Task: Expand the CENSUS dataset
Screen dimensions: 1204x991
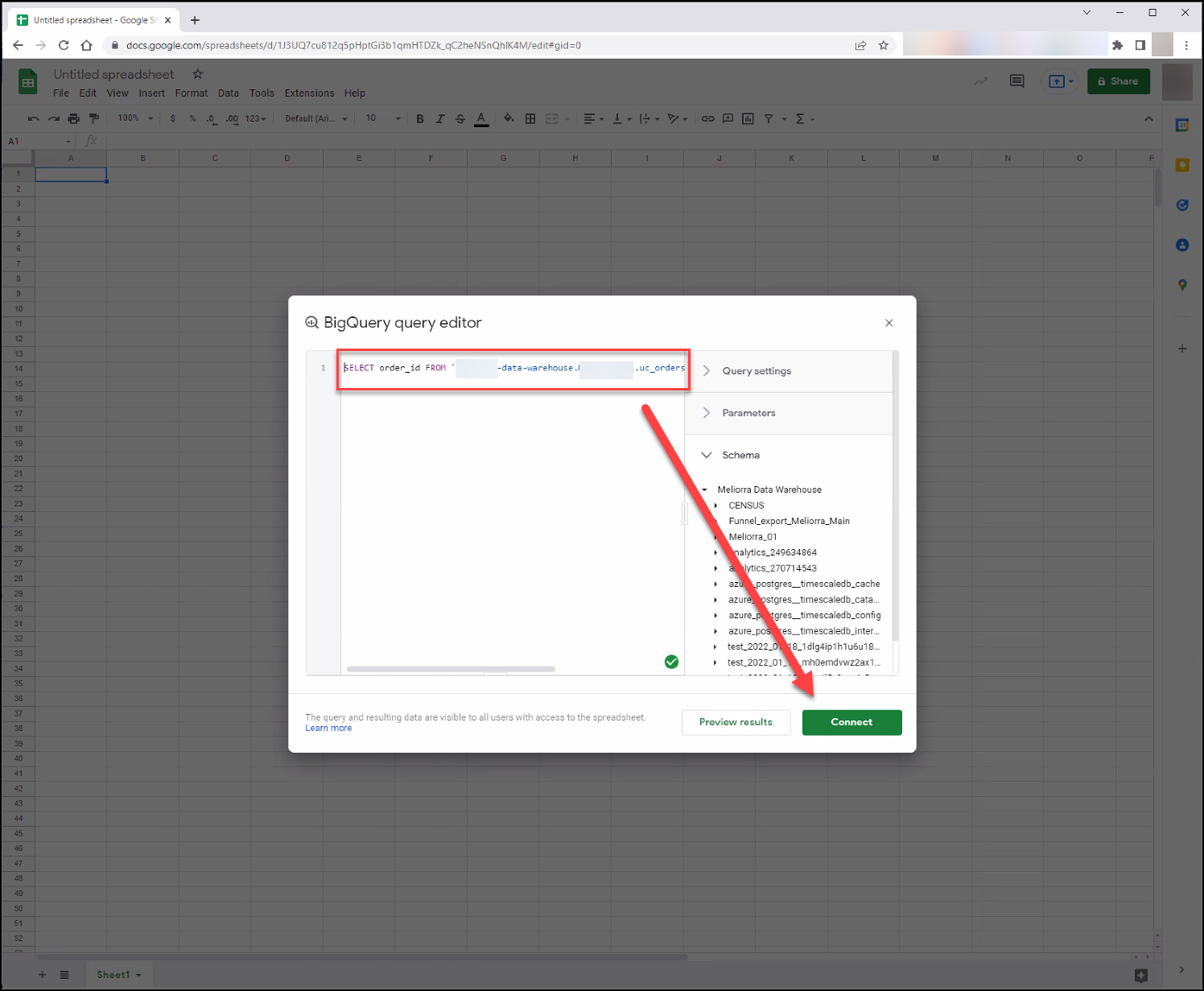Action: point(715,506)
